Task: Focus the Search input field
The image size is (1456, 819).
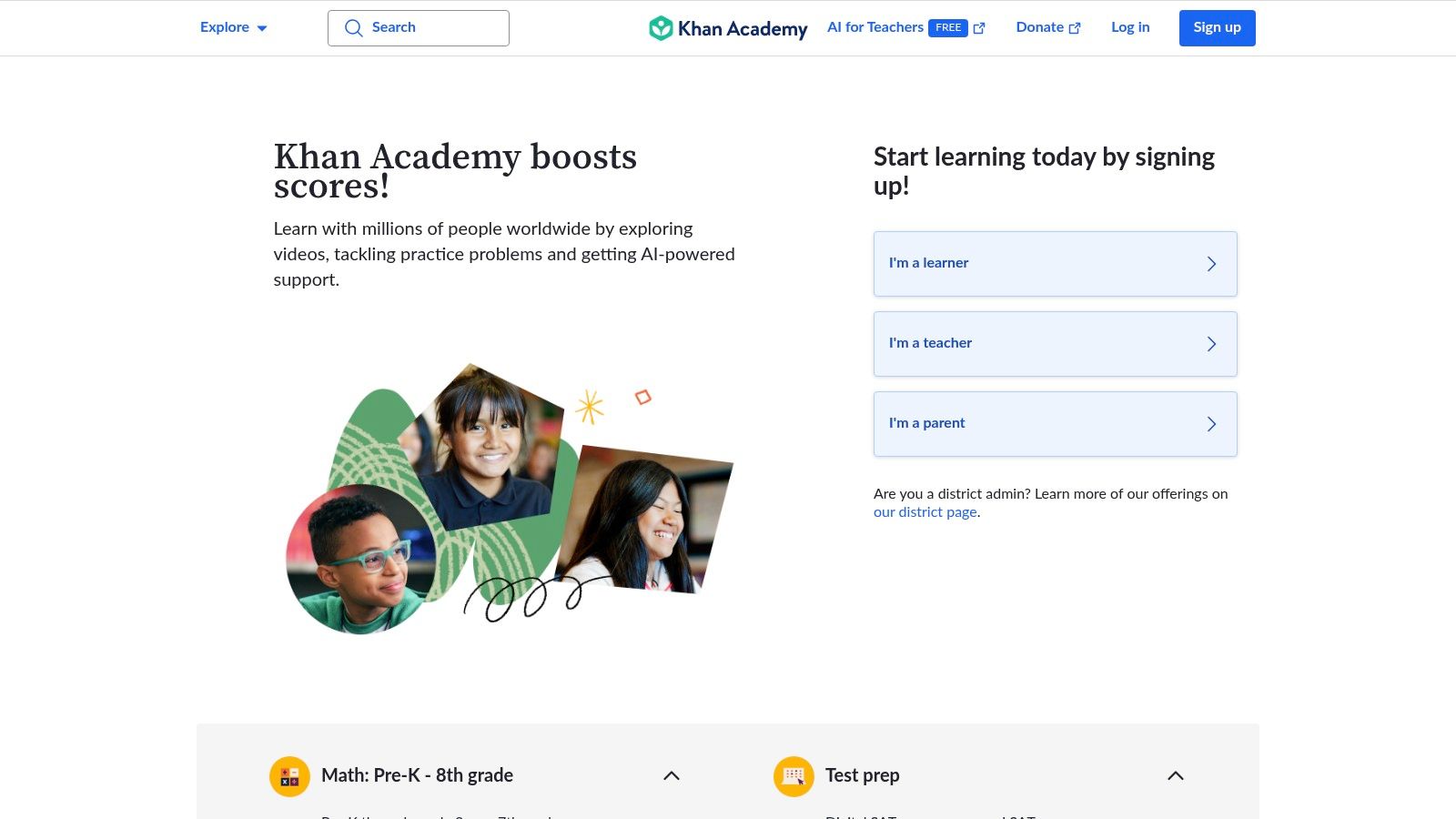Action: pyautogui.click(x=419, y=28)
